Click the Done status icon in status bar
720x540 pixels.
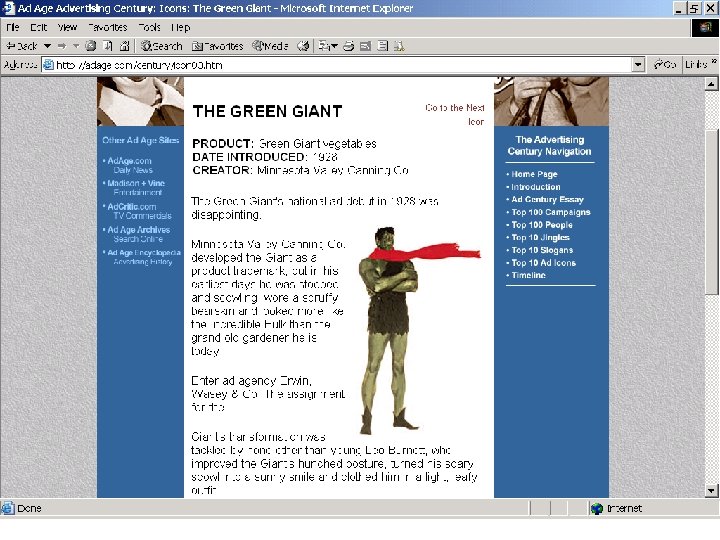[x=7, y=508]
